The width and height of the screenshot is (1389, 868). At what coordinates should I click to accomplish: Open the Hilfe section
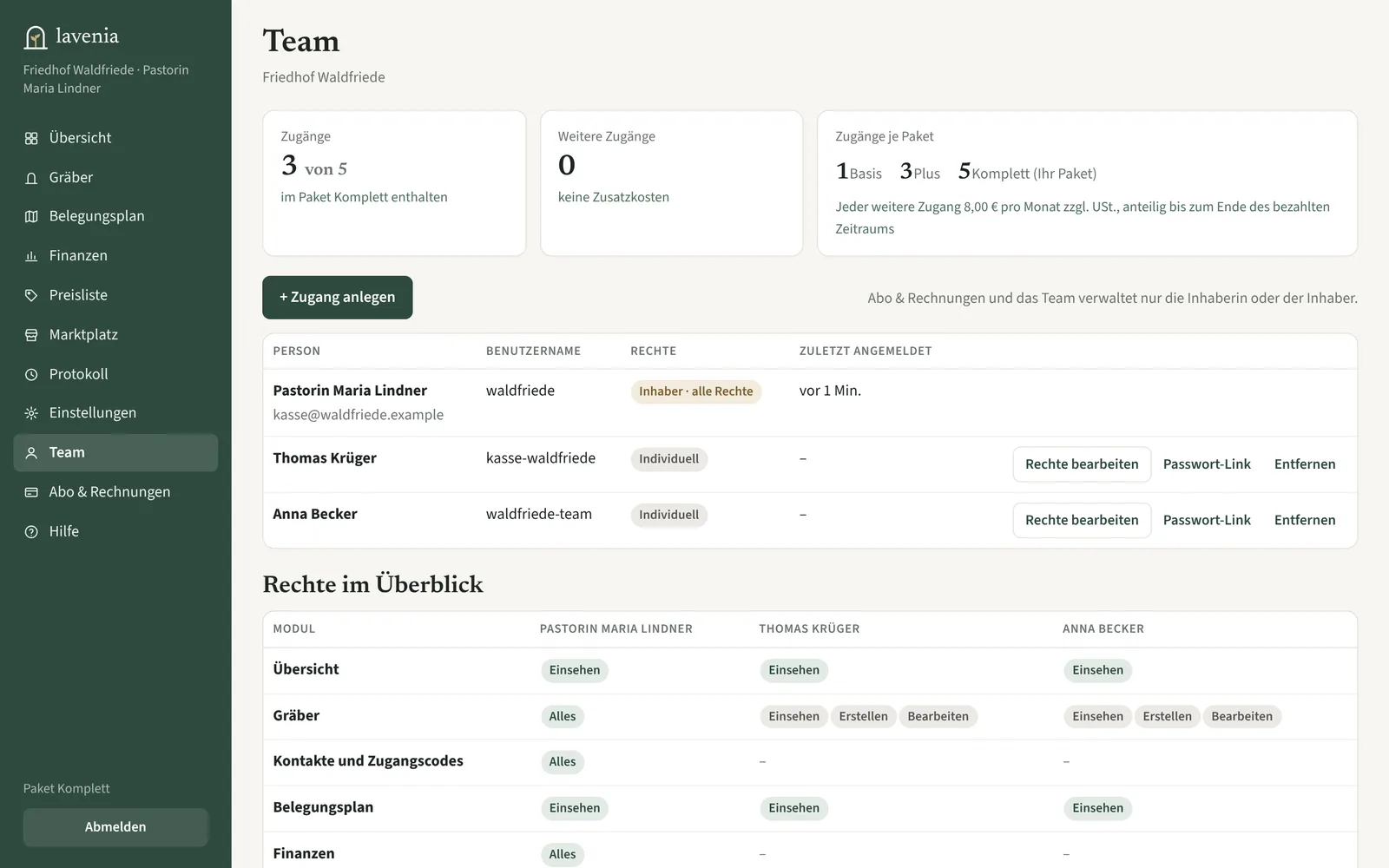tap(115, 531)
